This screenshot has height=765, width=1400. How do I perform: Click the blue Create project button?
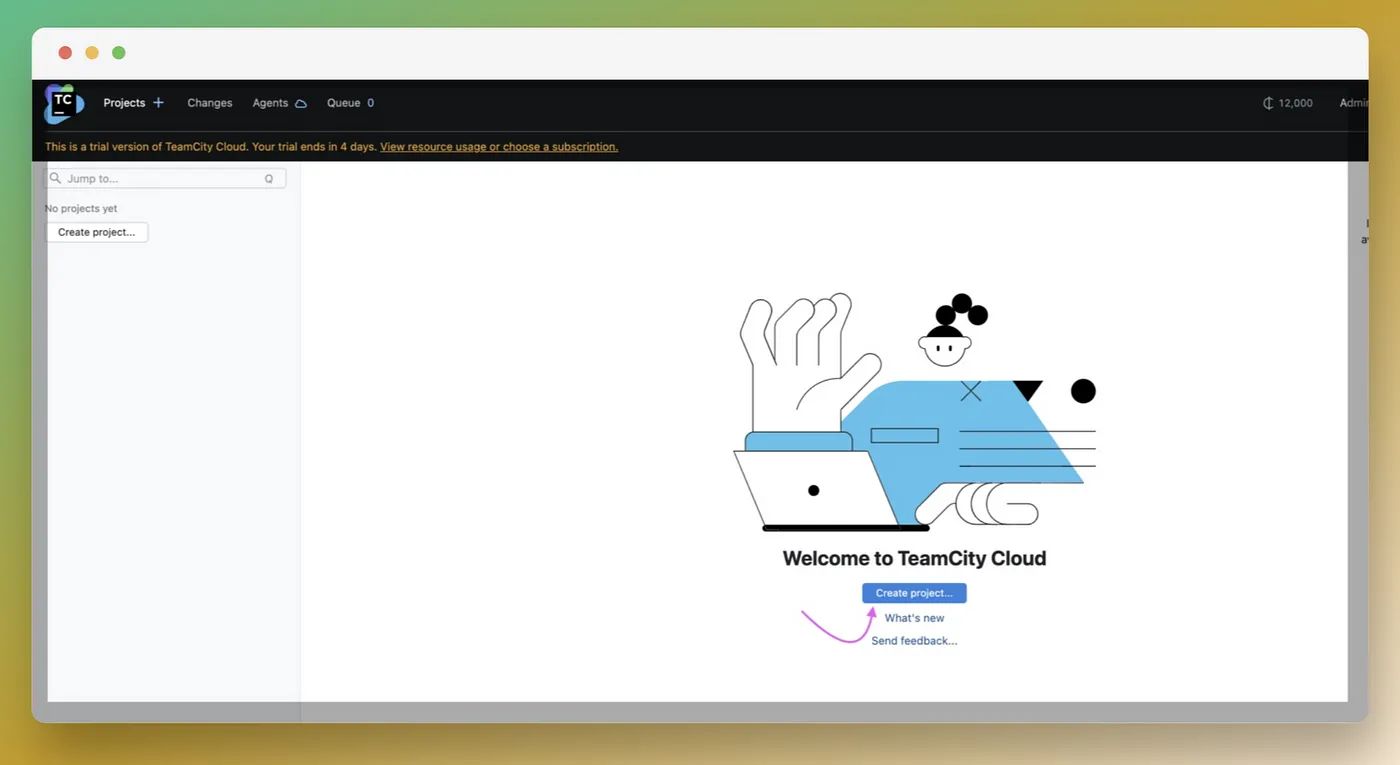(914, 593)
